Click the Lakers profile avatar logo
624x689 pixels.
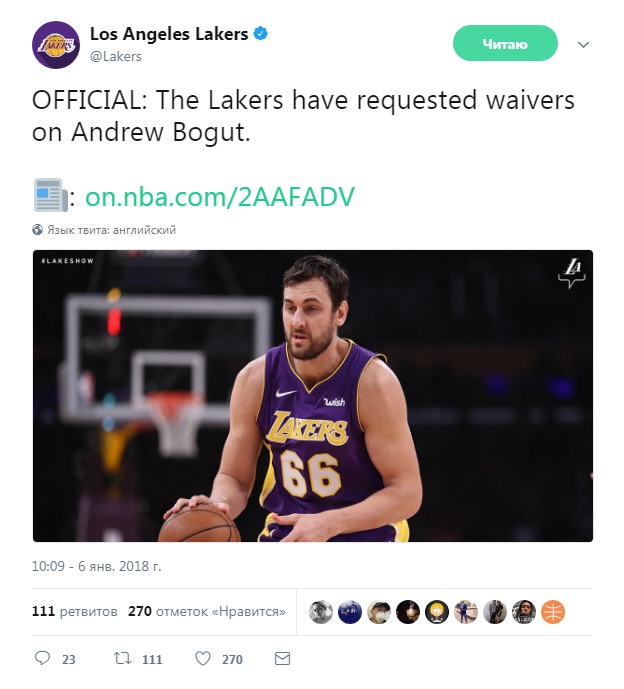(56, 45)
